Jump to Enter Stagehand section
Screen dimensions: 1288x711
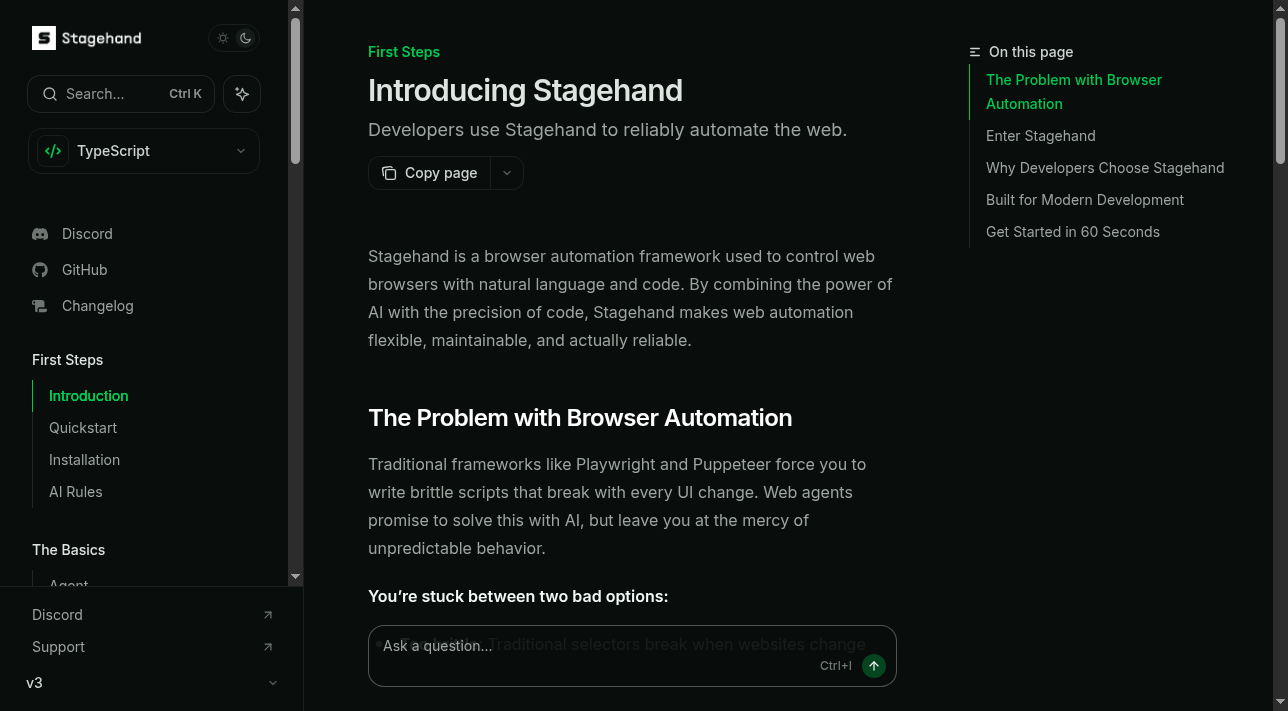pyautogui.click(x=1041, y=136)
